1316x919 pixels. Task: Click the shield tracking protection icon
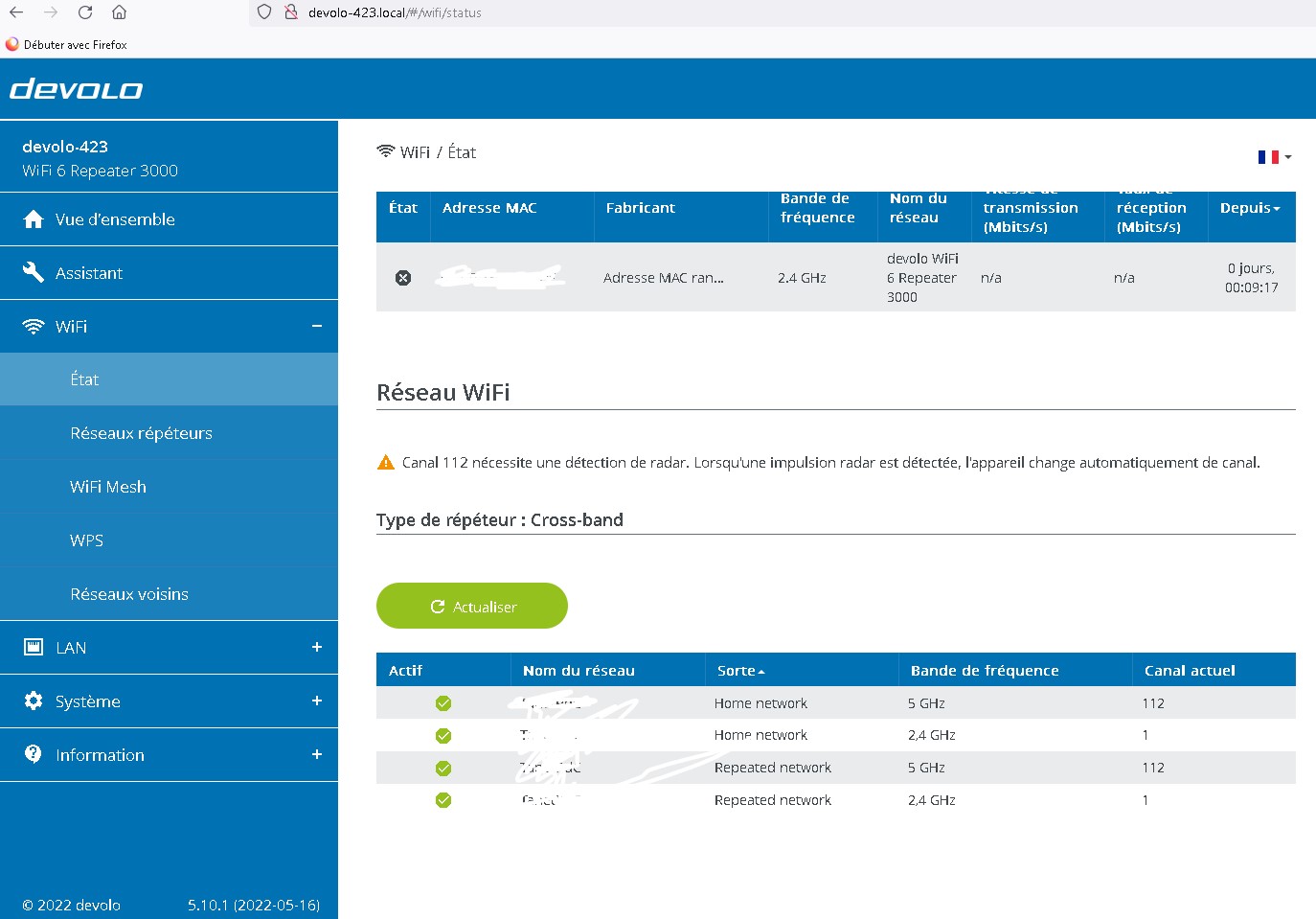point(265,12)
